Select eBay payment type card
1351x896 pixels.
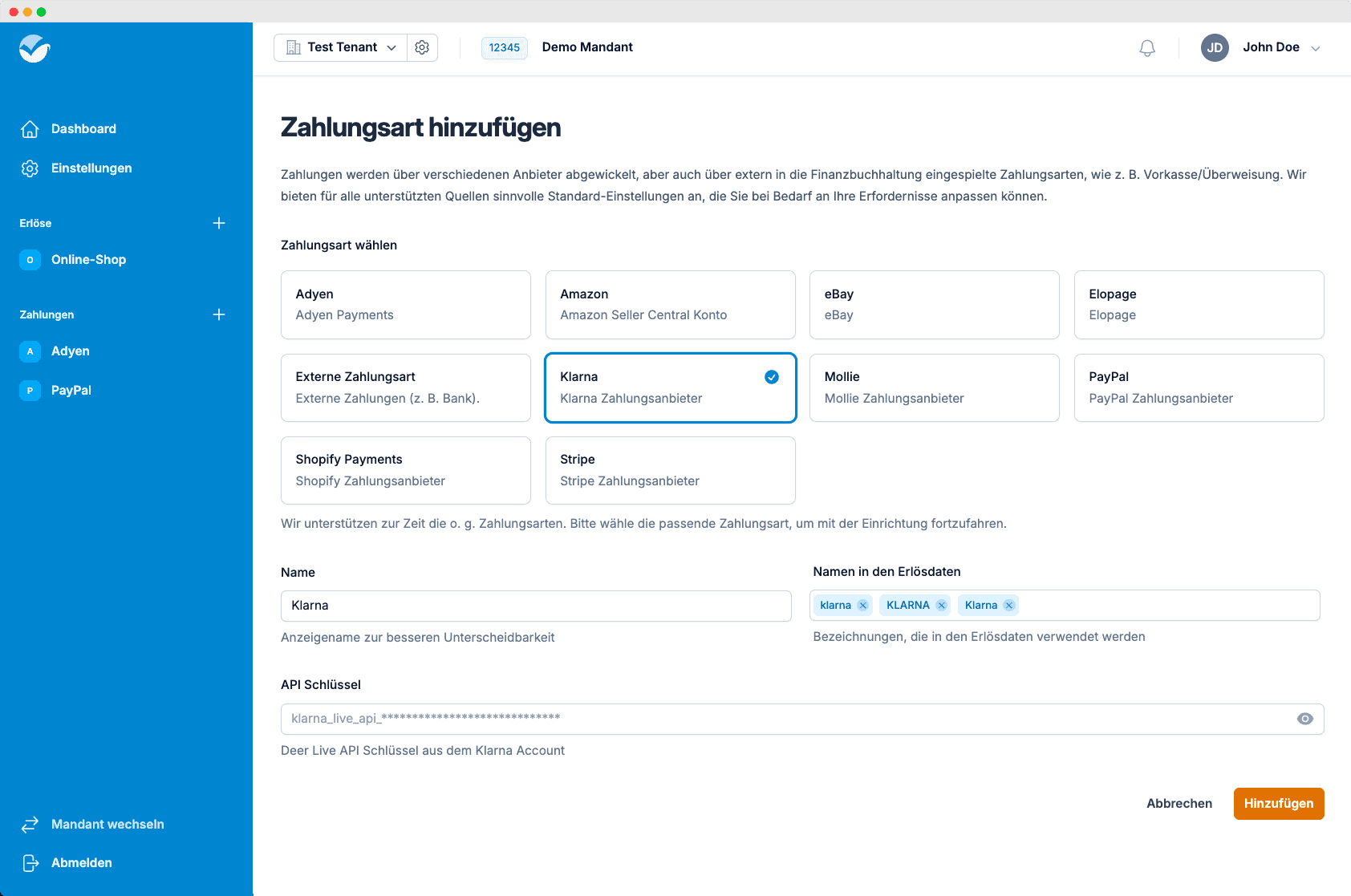click(935, 305)
